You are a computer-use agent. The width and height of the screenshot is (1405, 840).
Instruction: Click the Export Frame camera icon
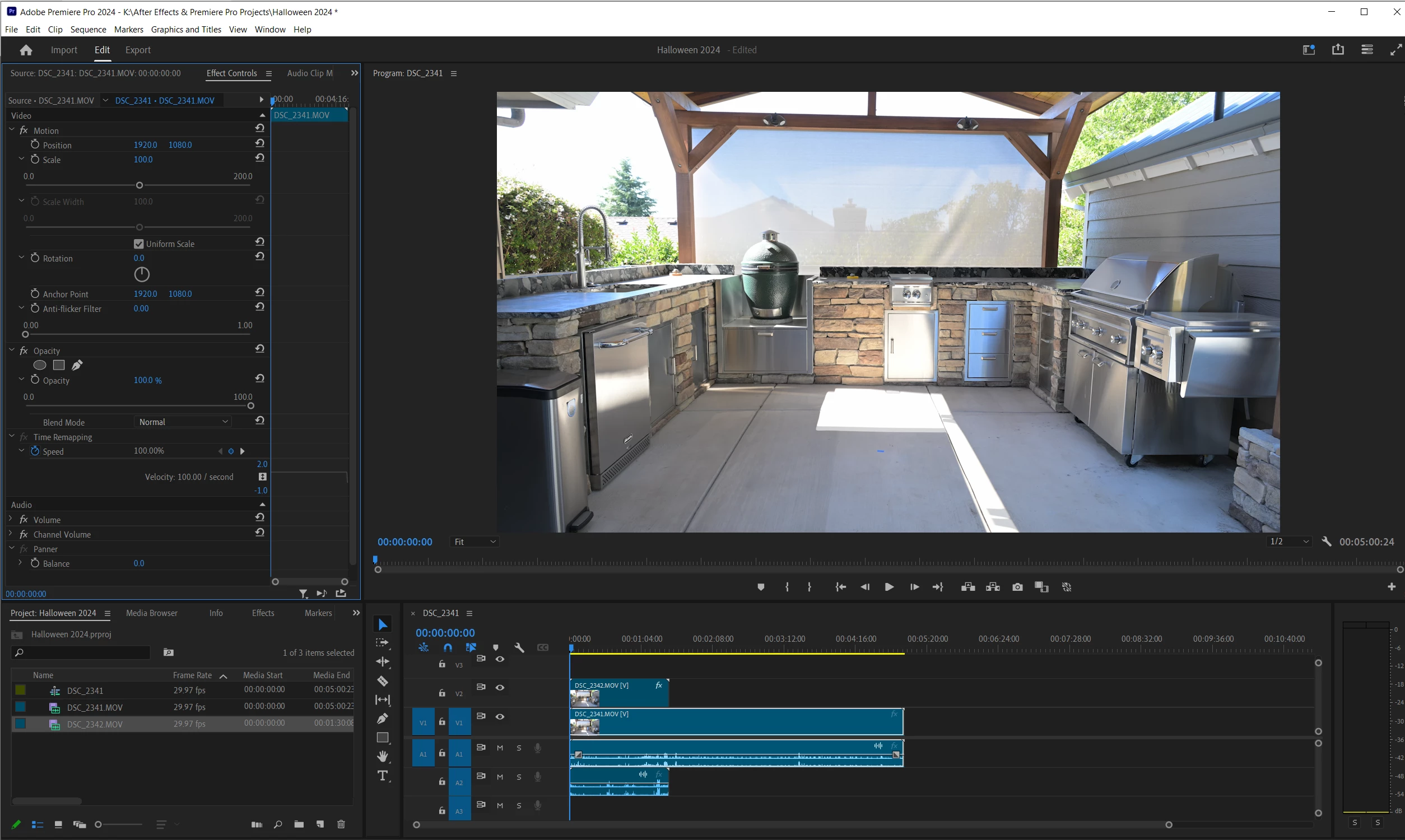point(1017,587)
